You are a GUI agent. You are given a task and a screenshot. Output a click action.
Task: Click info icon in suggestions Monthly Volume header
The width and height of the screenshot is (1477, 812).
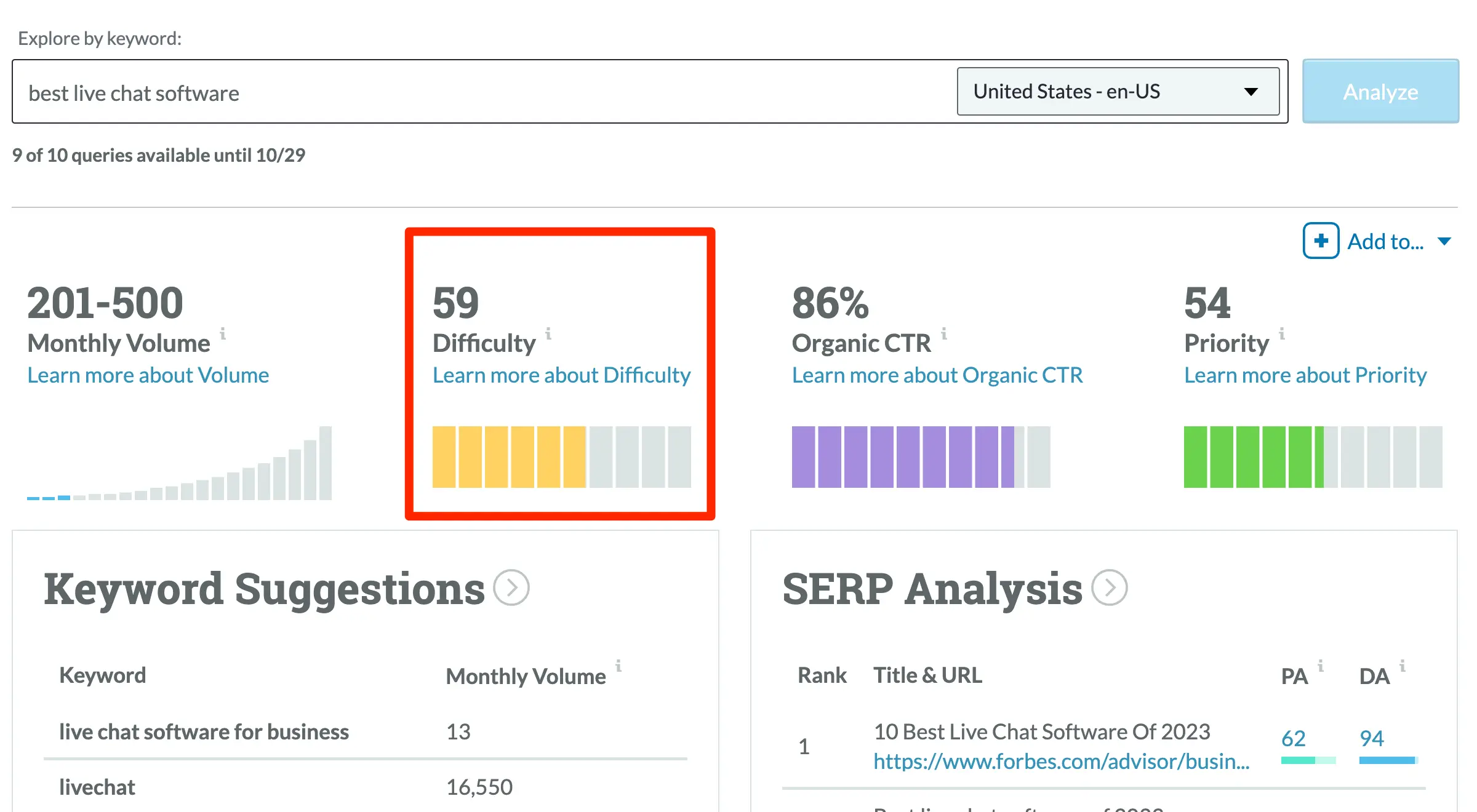pos(618,666)
